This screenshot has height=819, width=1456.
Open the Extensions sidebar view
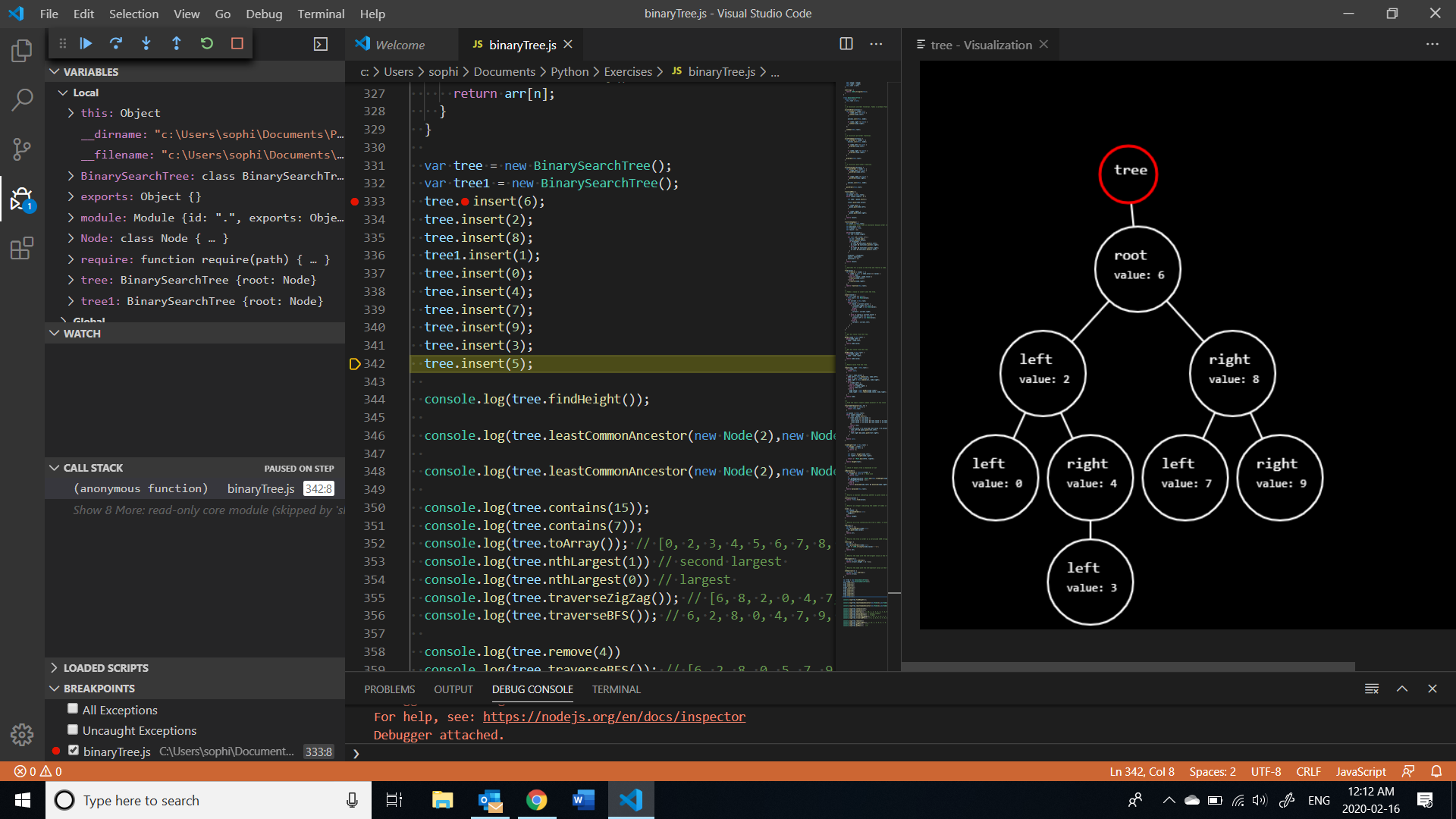tap(22, 248)
